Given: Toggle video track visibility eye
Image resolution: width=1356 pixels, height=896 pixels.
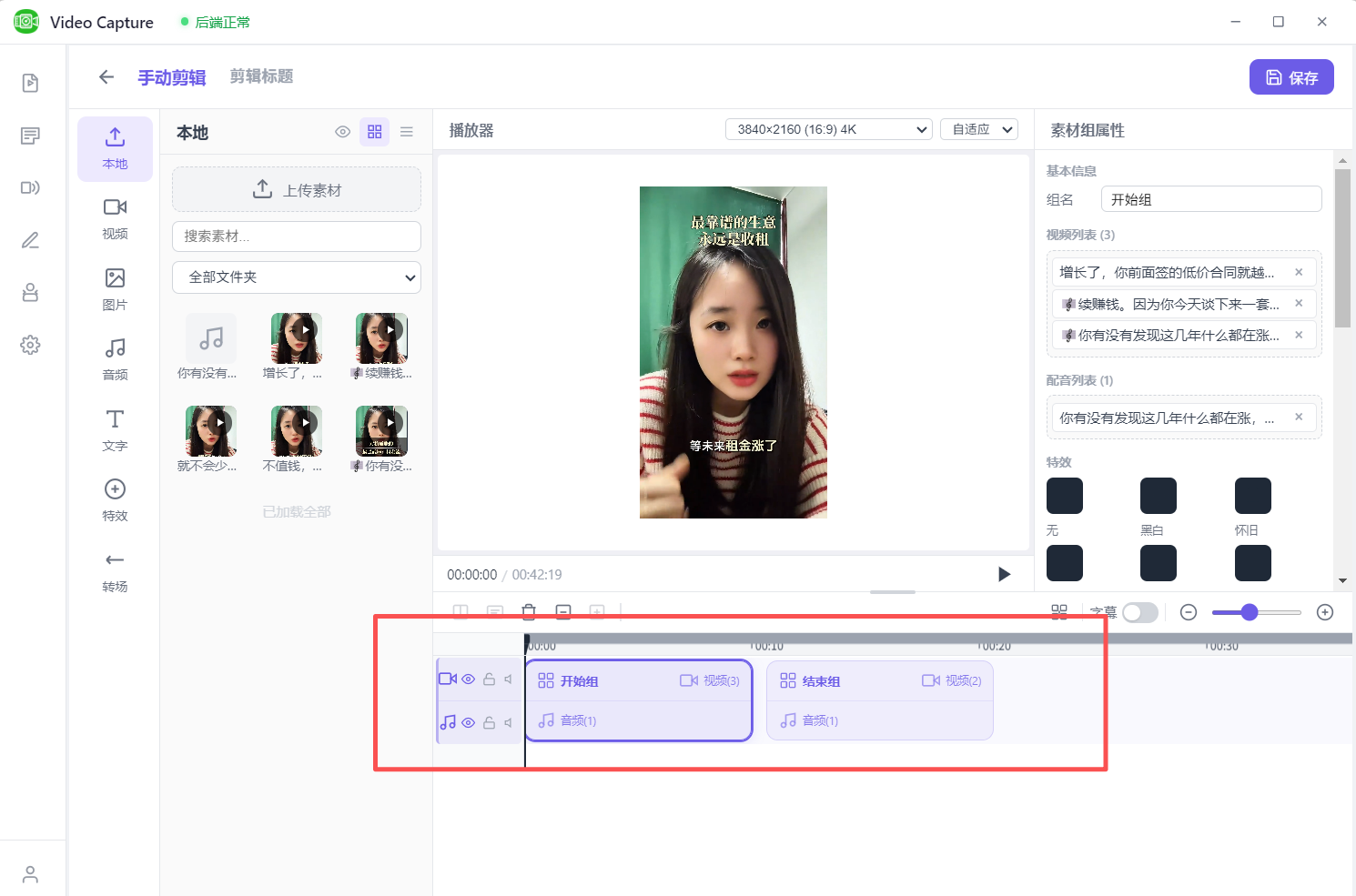Looking at the screenshot, I should click(469, 680).
